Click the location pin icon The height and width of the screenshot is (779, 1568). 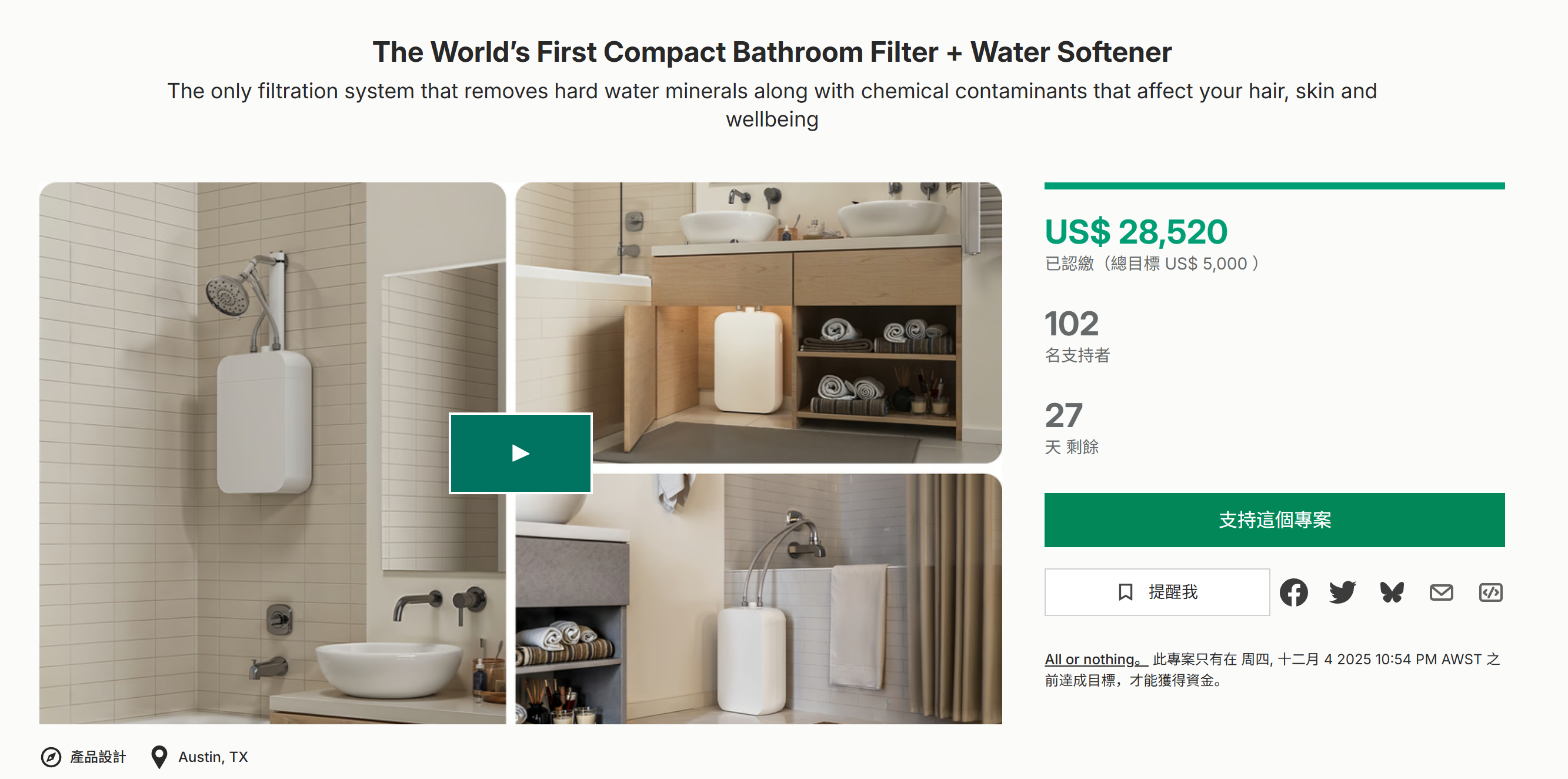coord(159,757)
